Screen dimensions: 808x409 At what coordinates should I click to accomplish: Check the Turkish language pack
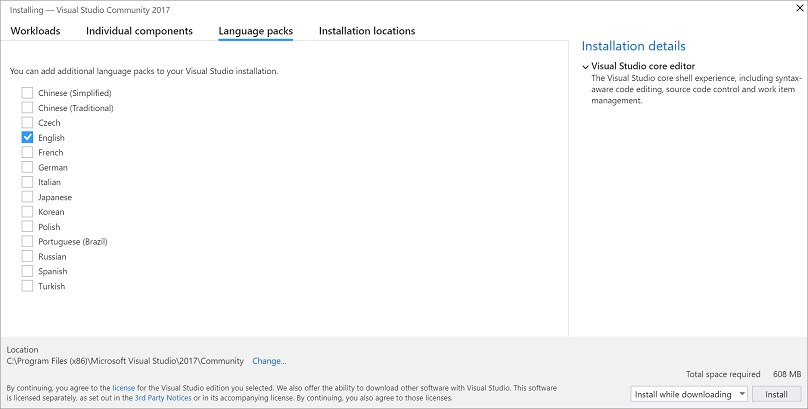point(27,286)
